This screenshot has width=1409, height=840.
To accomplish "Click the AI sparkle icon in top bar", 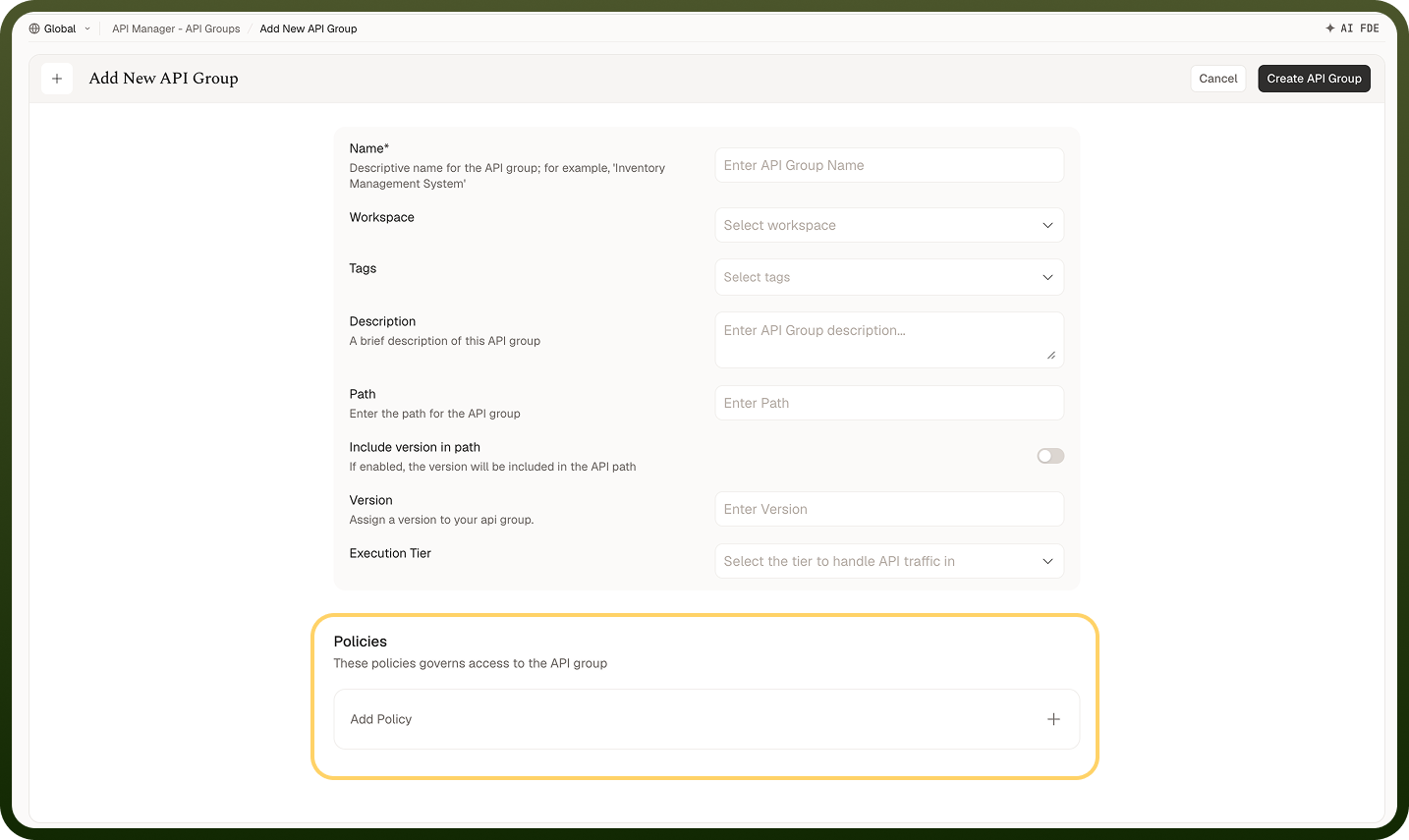I will [1330, 28].
